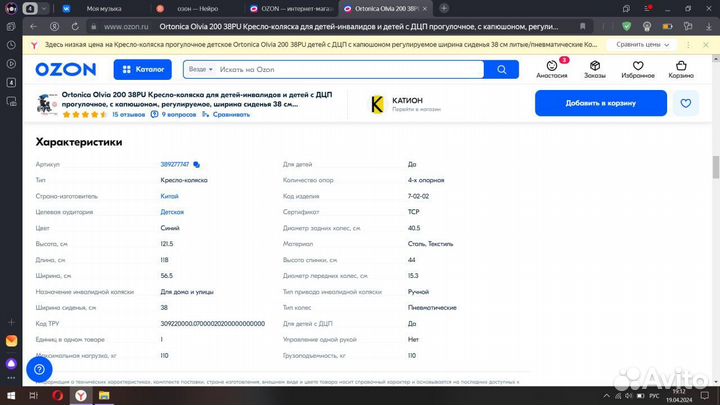
Task: Click the value 'Сталь, Текстиль'
Action: click(x=430, y=244)
